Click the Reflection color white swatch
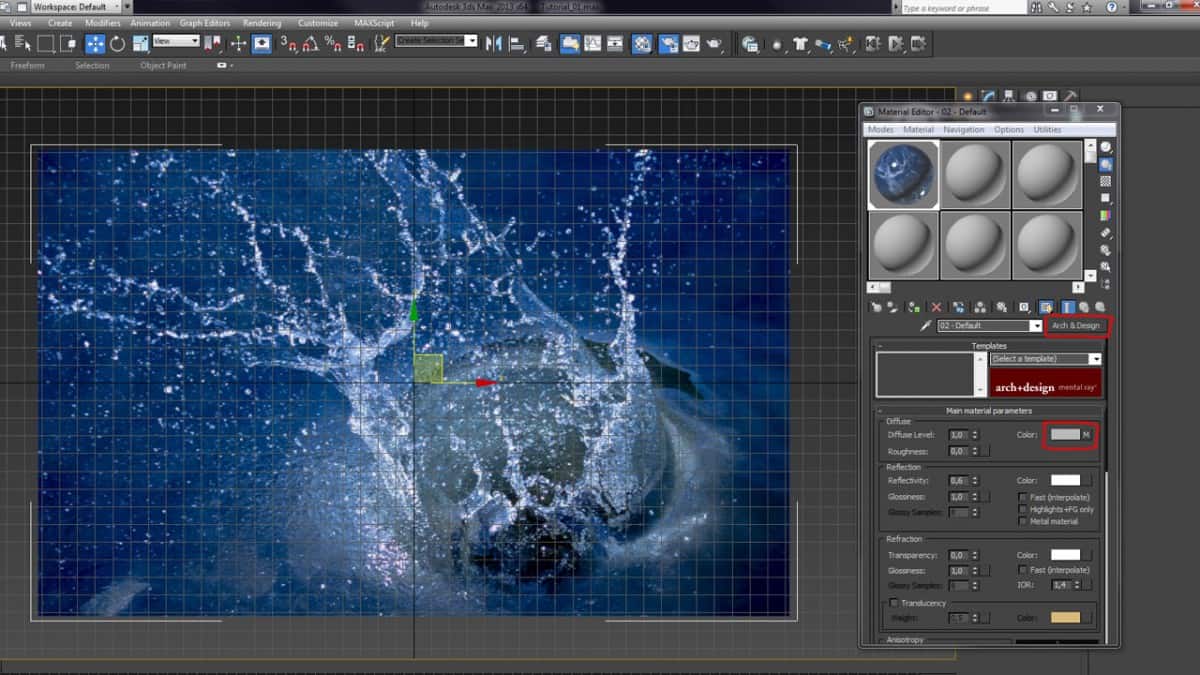Screen dimensions: 1200x675 tap(1065, 480)
